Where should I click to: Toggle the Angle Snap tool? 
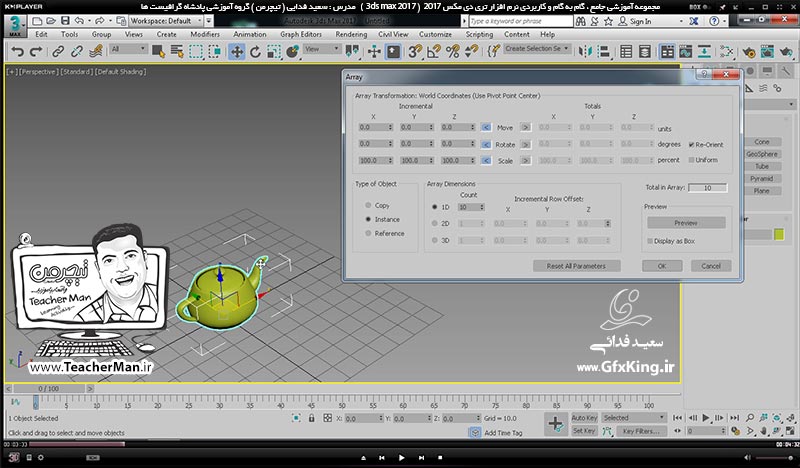click(434, 52)
